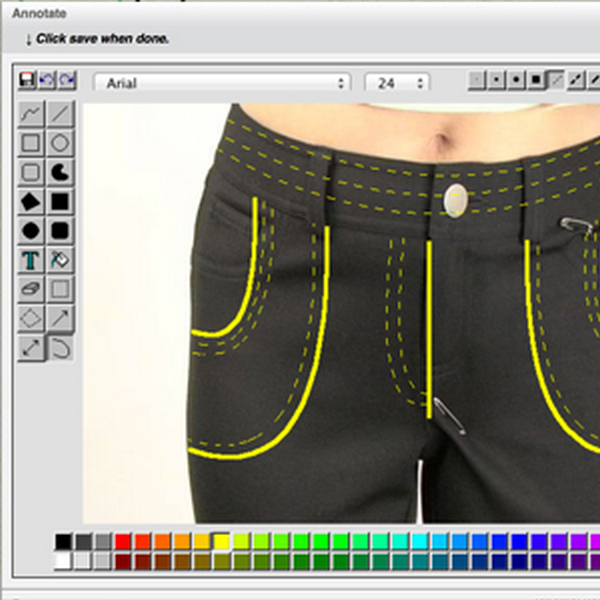Viewport: 600px width, 600px height.
Task: Select the freehand squiggle drawing tool
Action: [31, 114]
